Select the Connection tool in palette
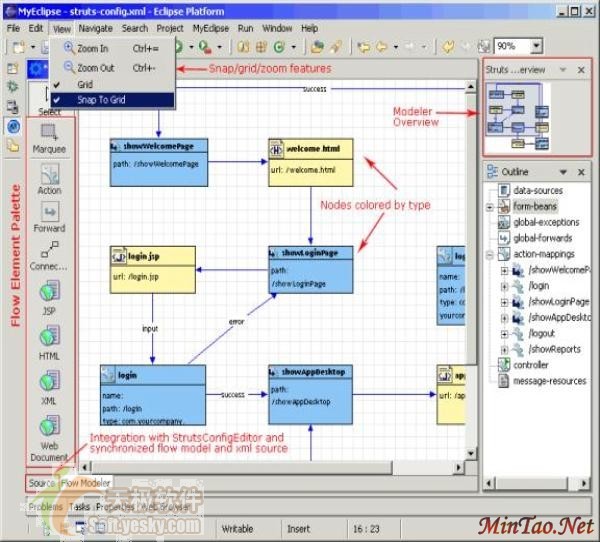Viewport: 600px width, 542px height. click(x=49, y=256)
